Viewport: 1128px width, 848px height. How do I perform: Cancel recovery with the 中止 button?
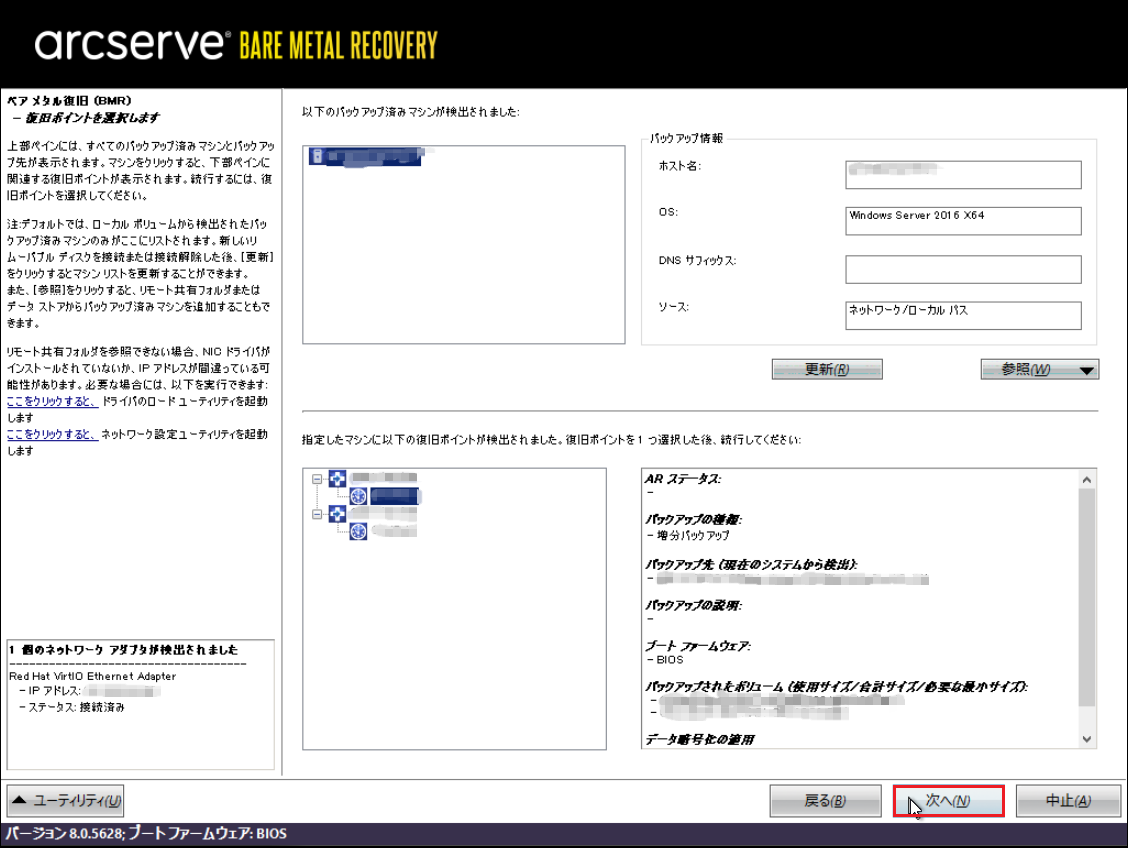tap(1068, 801)
